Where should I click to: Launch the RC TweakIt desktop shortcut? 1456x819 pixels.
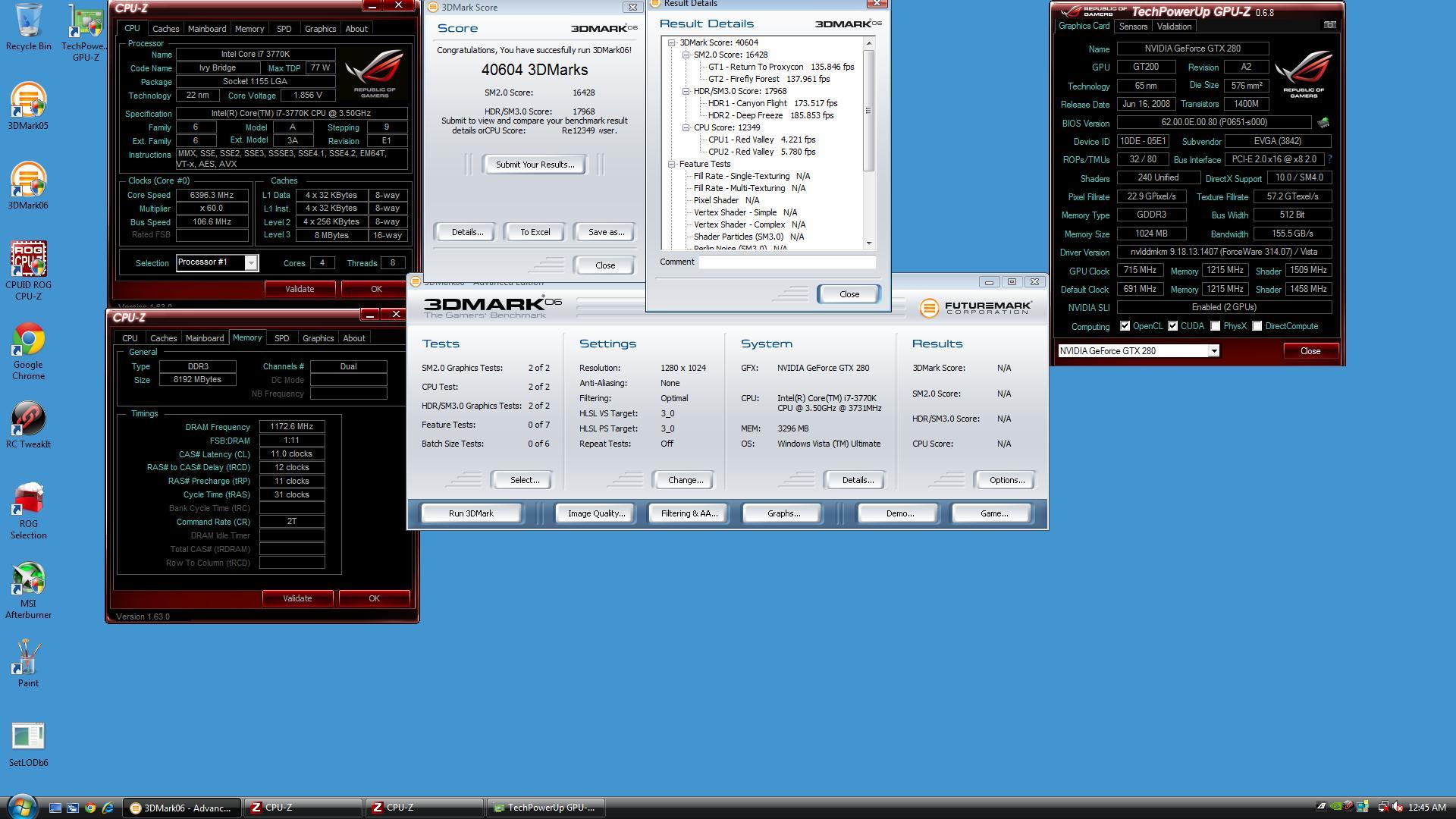point(28,425)
